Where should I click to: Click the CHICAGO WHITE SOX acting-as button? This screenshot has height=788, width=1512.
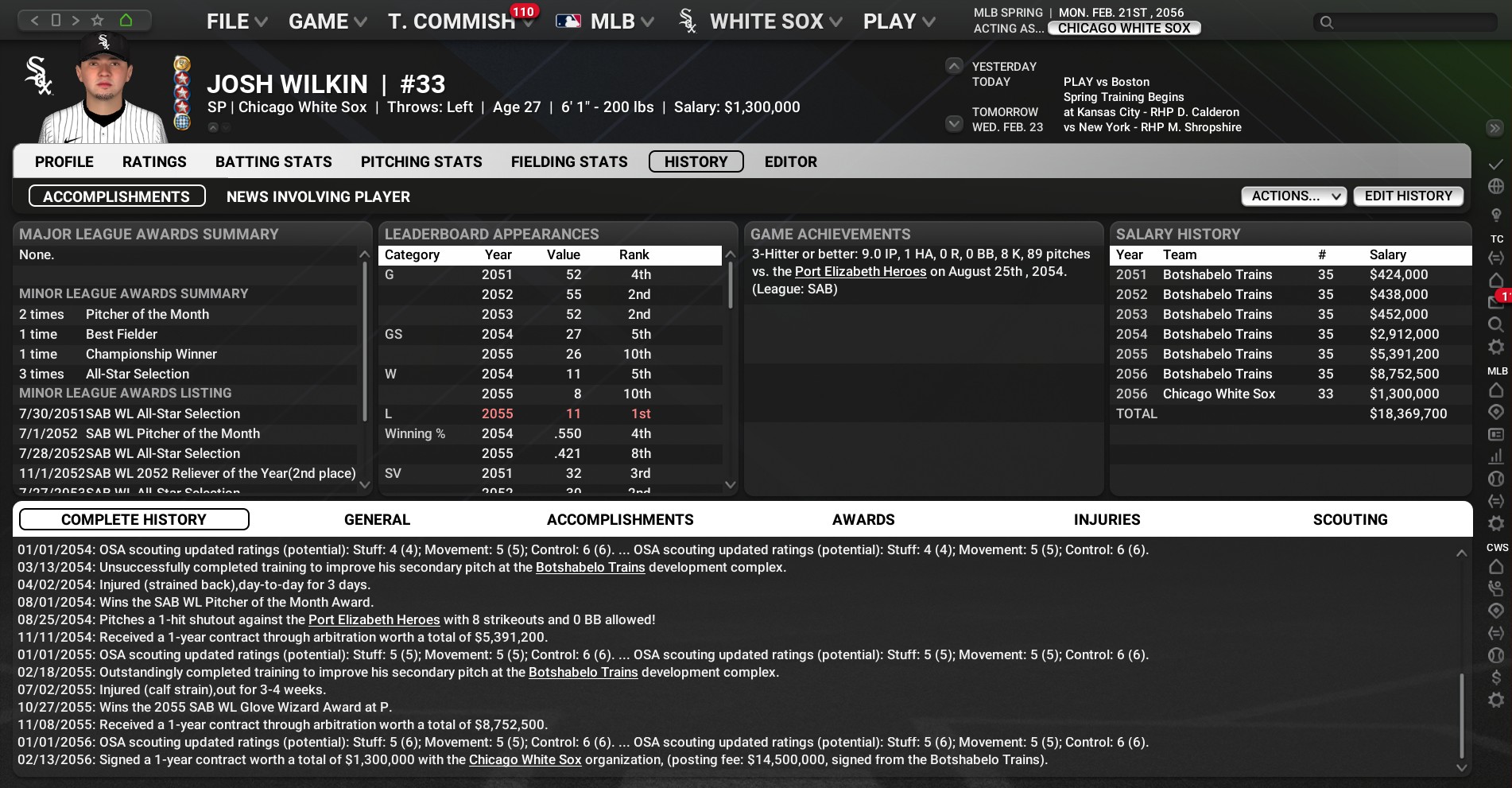tap(1124, 28)
